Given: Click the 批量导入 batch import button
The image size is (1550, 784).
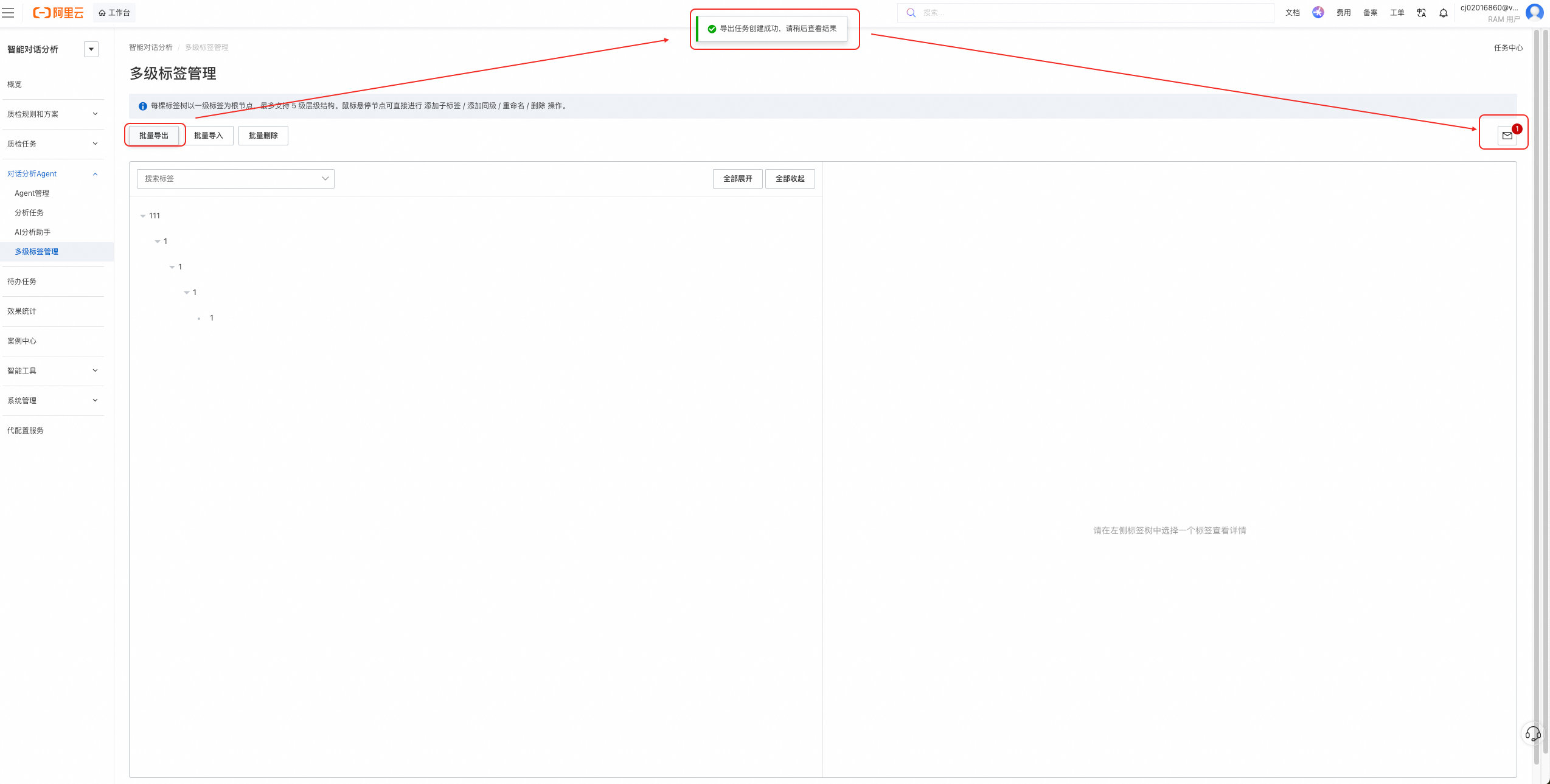Looking at the screenshot, I should [x=208, y=136].
